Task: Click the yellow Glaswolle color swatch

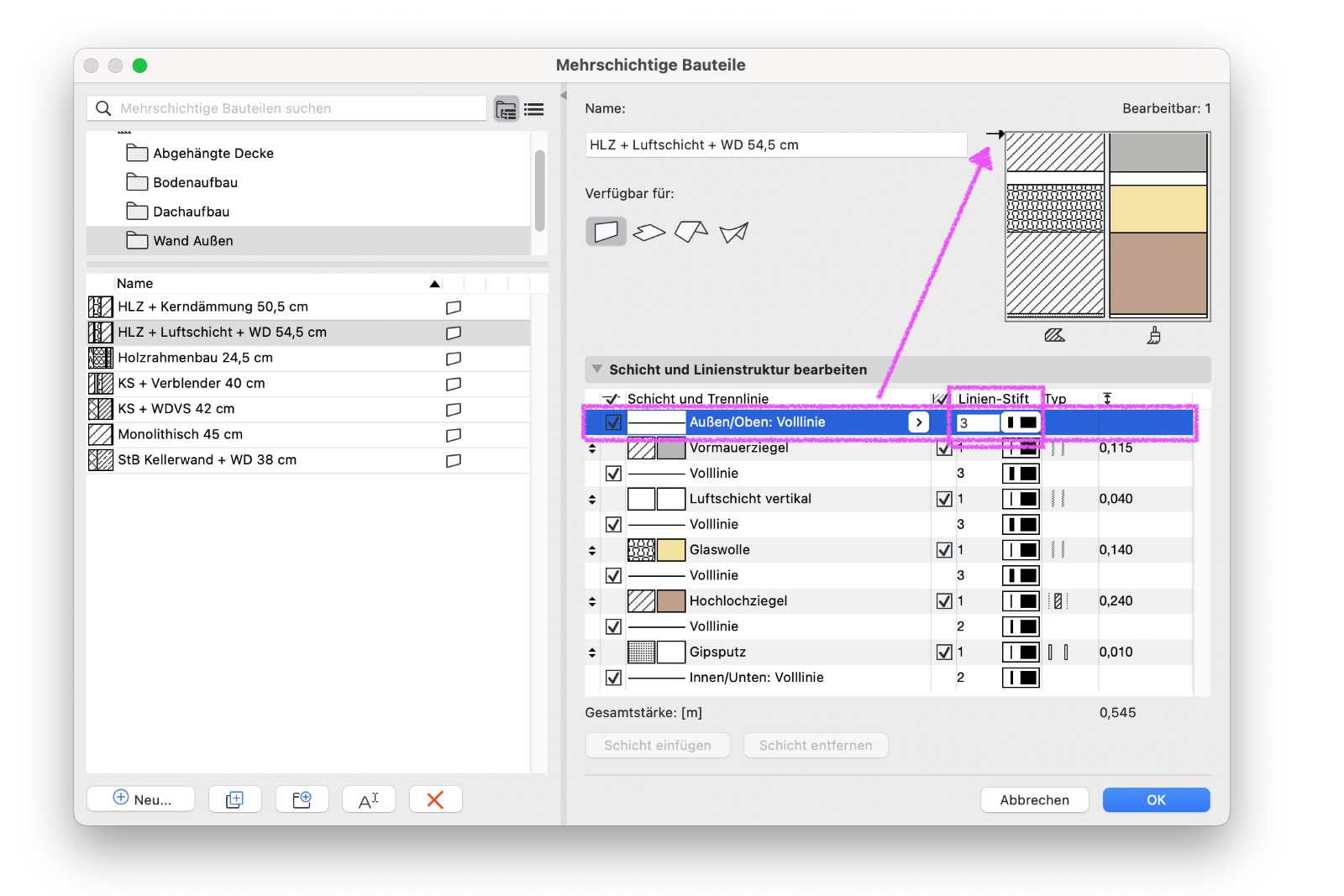Action: pos(671,550)
